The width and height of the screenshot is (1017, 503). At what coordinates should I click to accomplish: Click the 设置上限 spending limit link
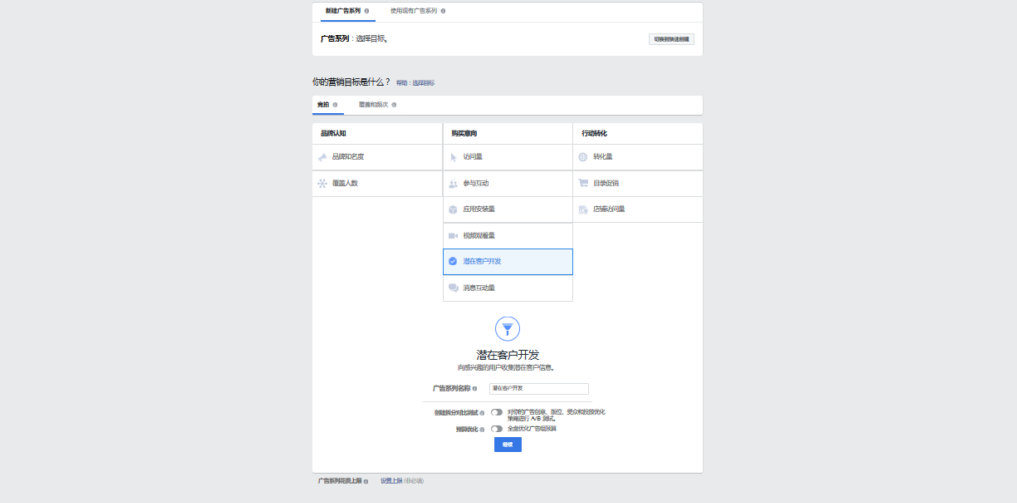(x=391, y=481)
